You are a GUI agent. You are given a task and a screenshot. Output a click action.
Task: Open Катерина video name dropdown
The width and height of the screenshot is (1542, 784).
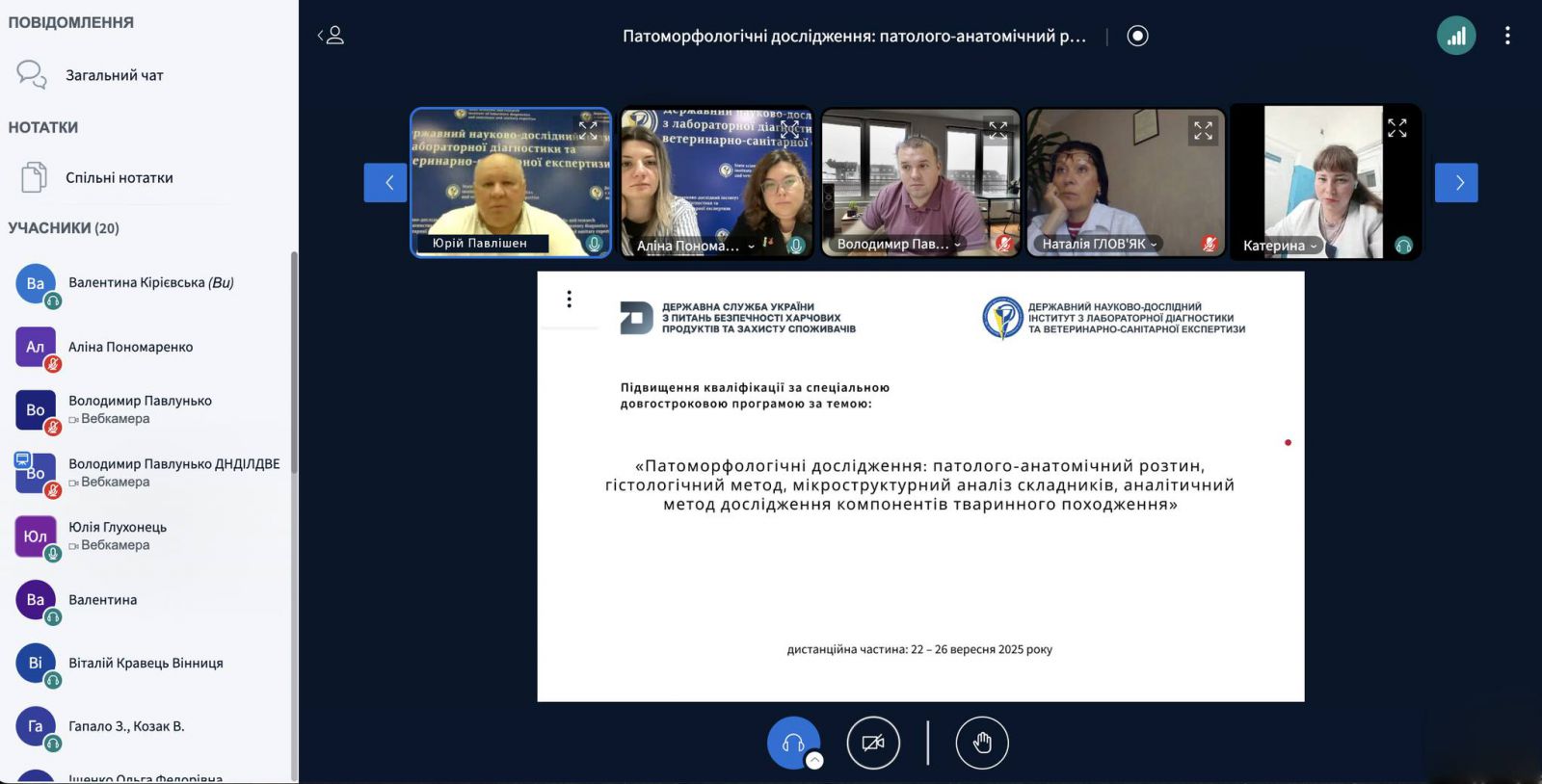click(1314, 246)
